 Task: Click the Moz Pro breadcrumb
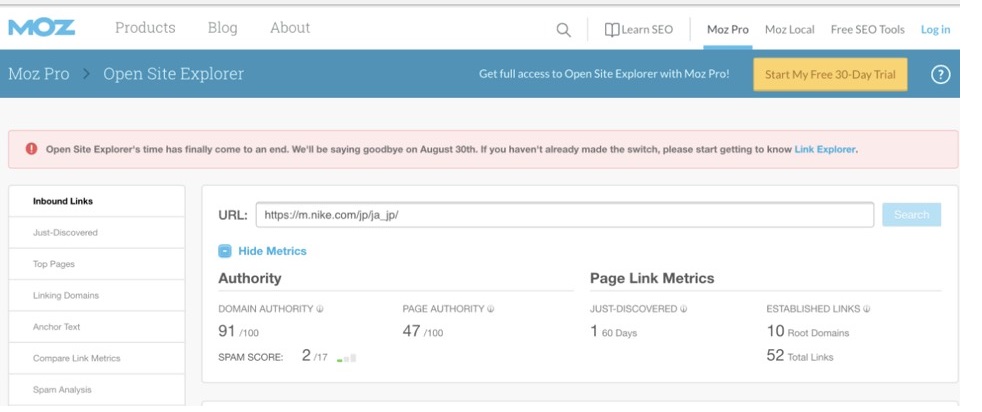pyautogui.click(x=39, y=74)
